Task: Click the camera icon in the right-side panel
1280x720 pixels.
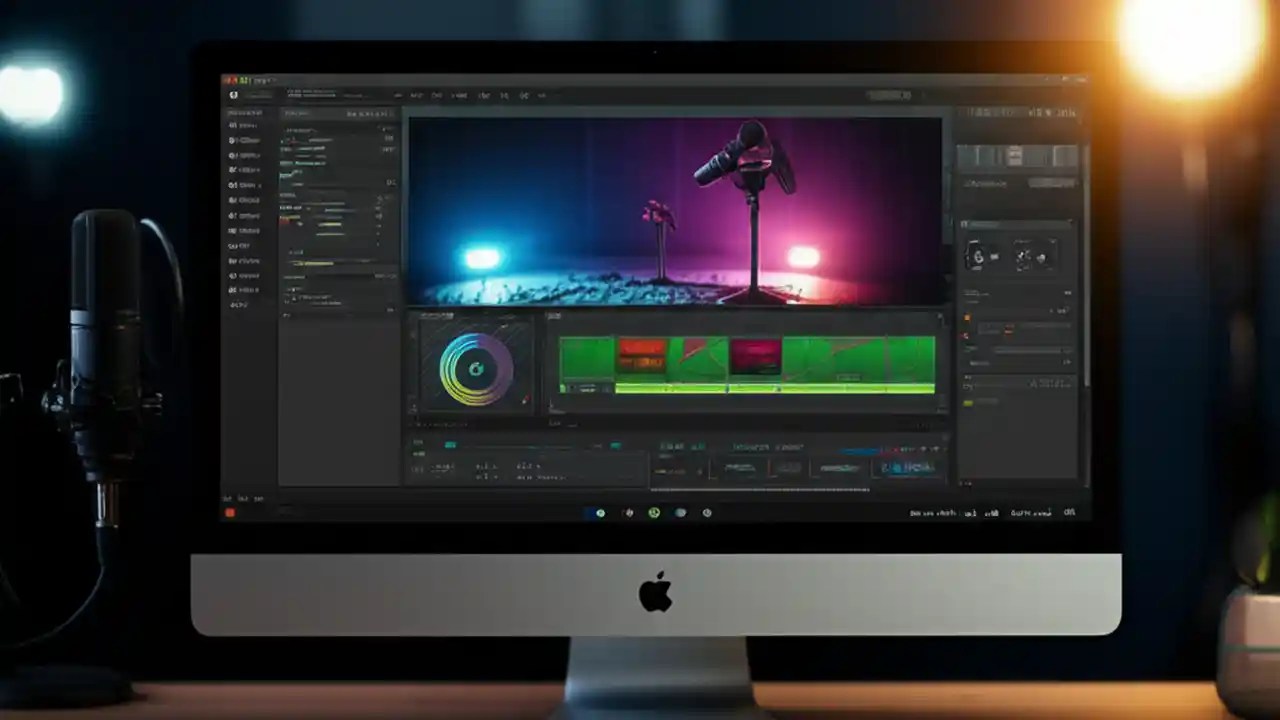Action: click(x=977, y=258)
